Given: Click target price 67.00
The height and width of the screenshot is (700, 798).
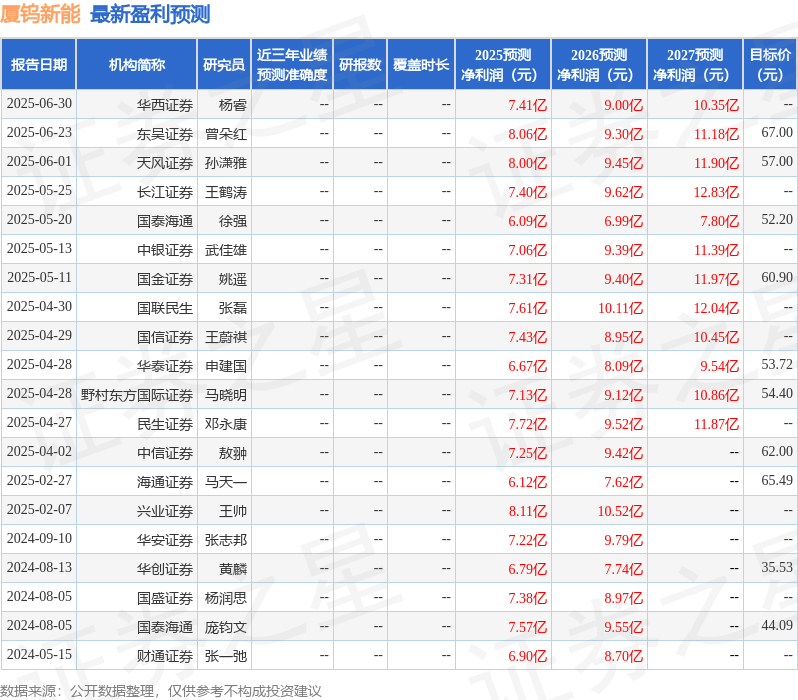Looking at the screenshot, I should click(x=777, y=133).
